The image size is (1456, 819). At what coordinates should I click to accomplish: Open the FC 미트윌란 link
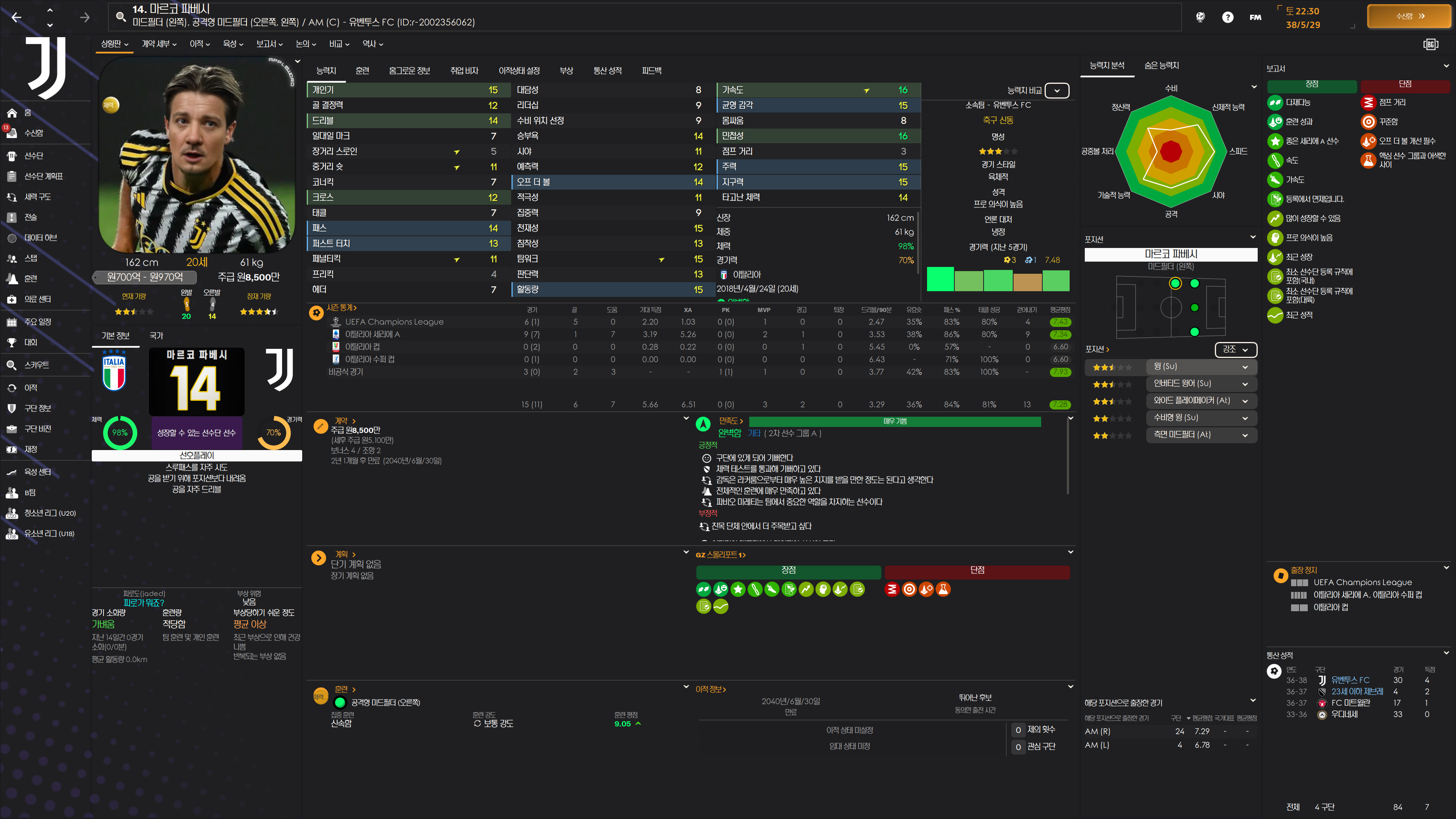(x=1350, y=703)
